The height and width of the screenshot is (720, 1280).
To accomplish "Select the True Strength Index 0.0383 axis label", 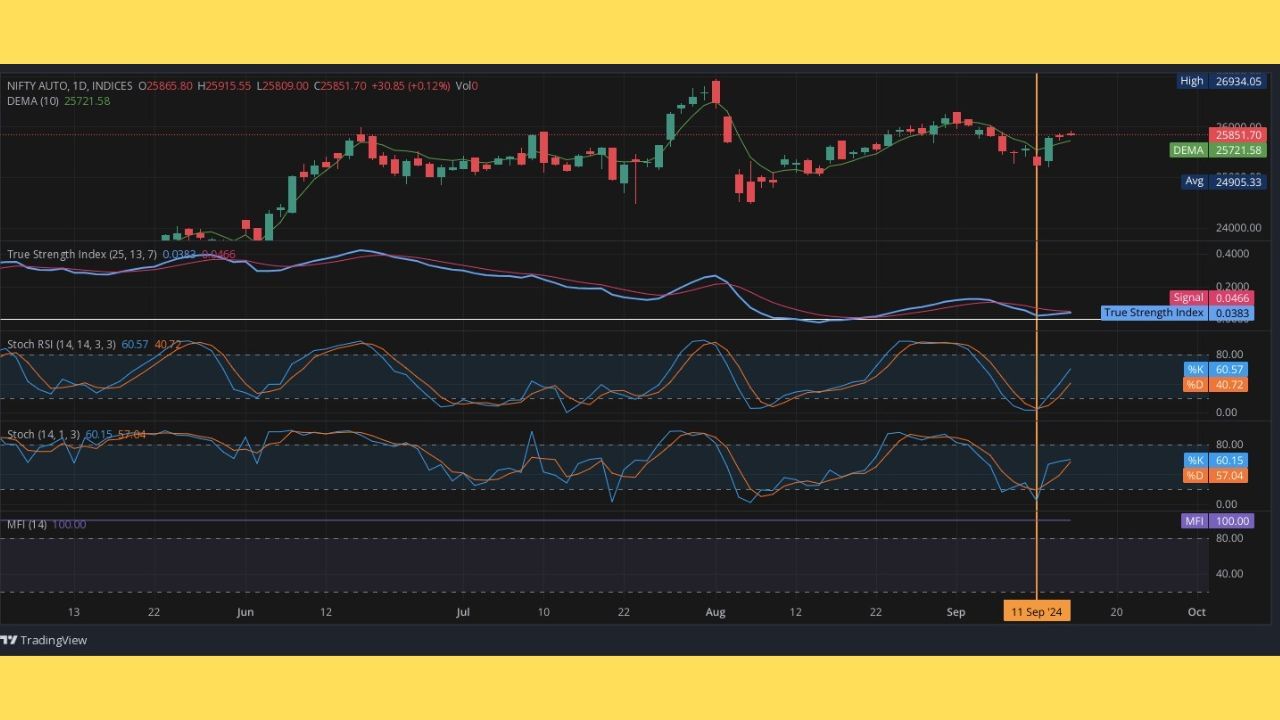I will 1176,313.
